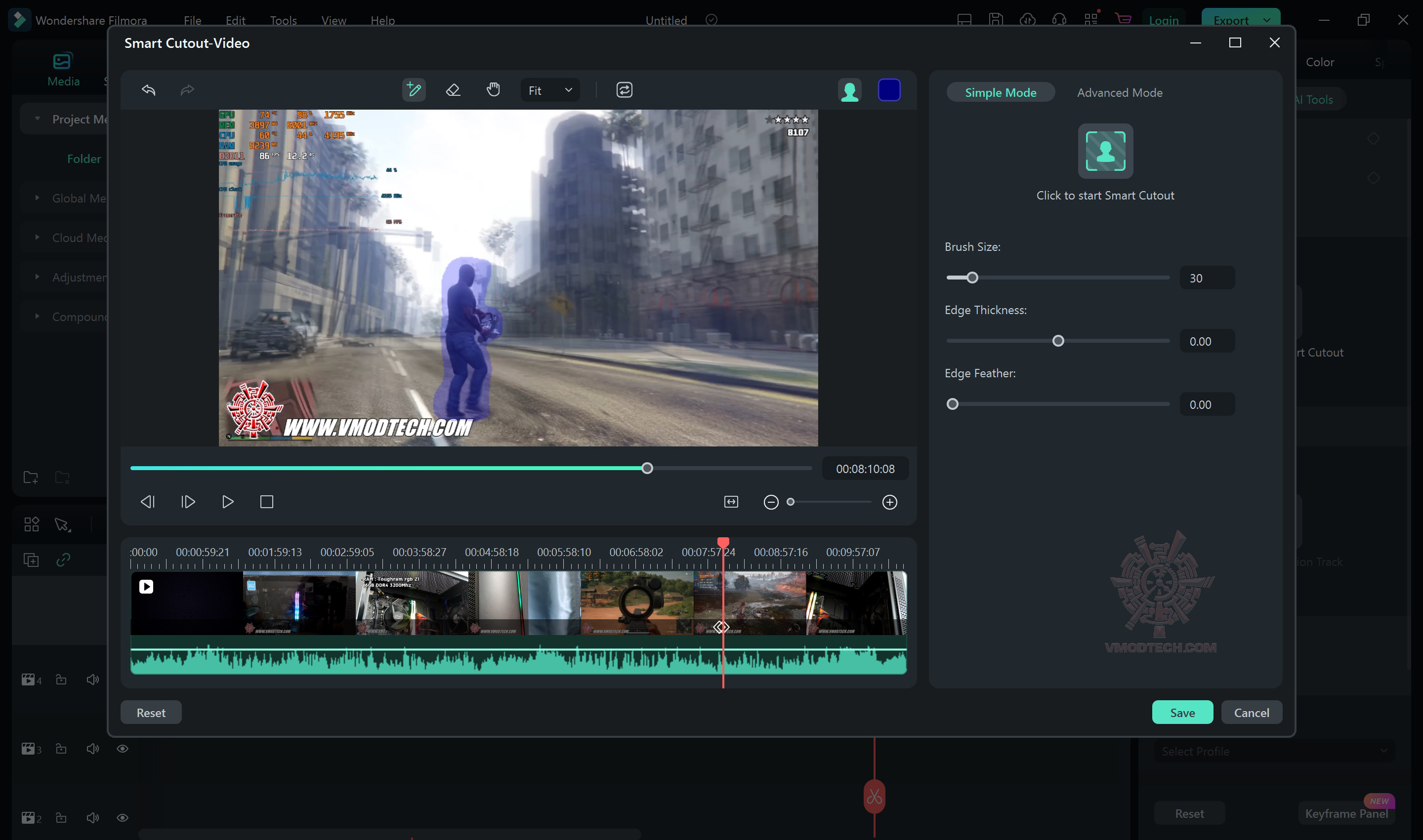Open the Tools menu
The image size is (1423, 840).
click(x=283, y=20)
